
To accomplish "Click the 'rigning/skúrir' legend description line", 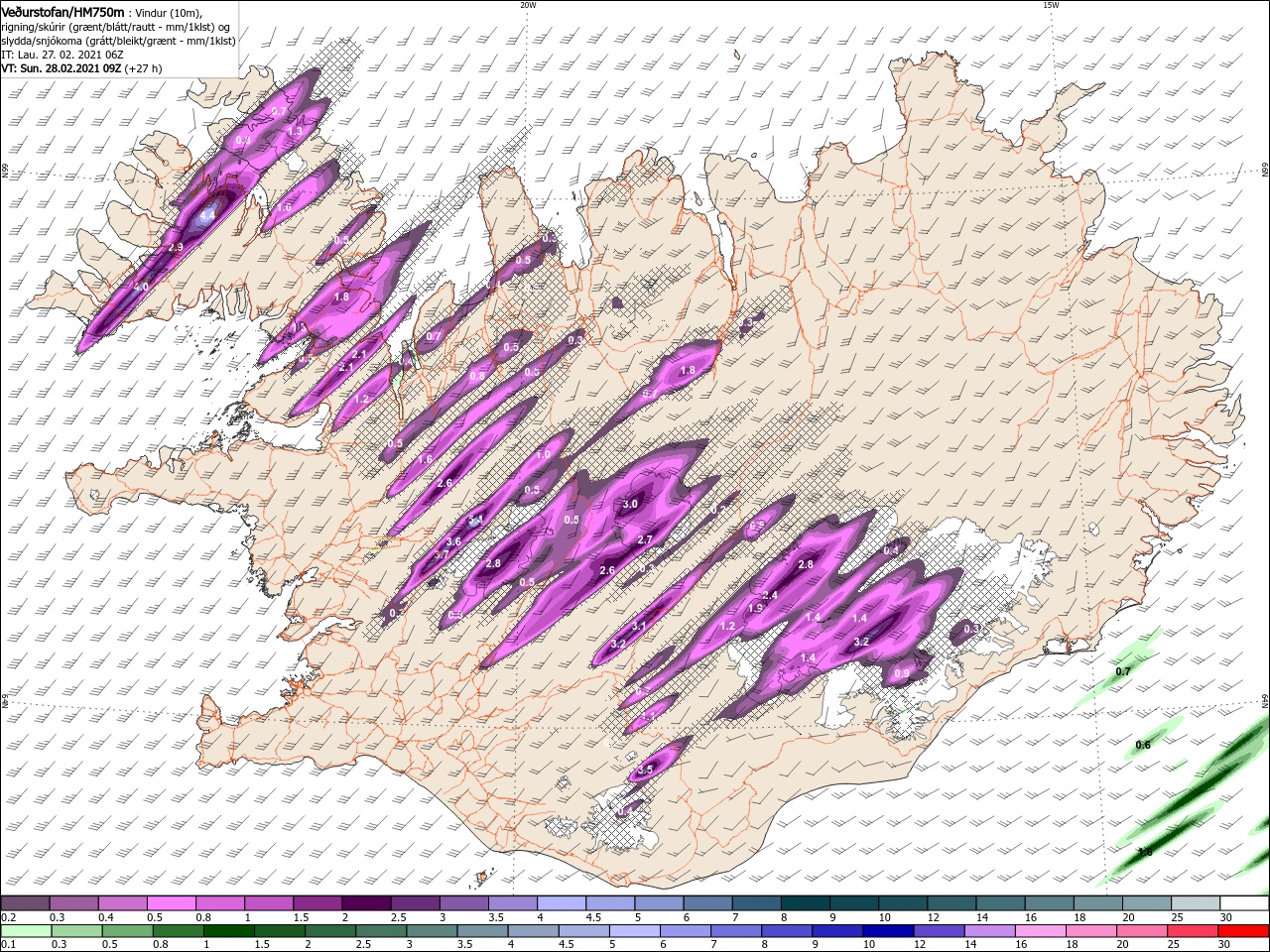I will pyautogui.click(x=117, y=27).
